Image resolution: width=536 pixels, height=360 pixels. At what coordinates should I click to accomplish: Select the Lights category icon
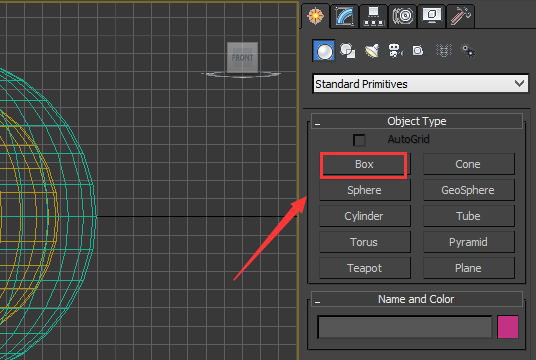pos(372,51)
